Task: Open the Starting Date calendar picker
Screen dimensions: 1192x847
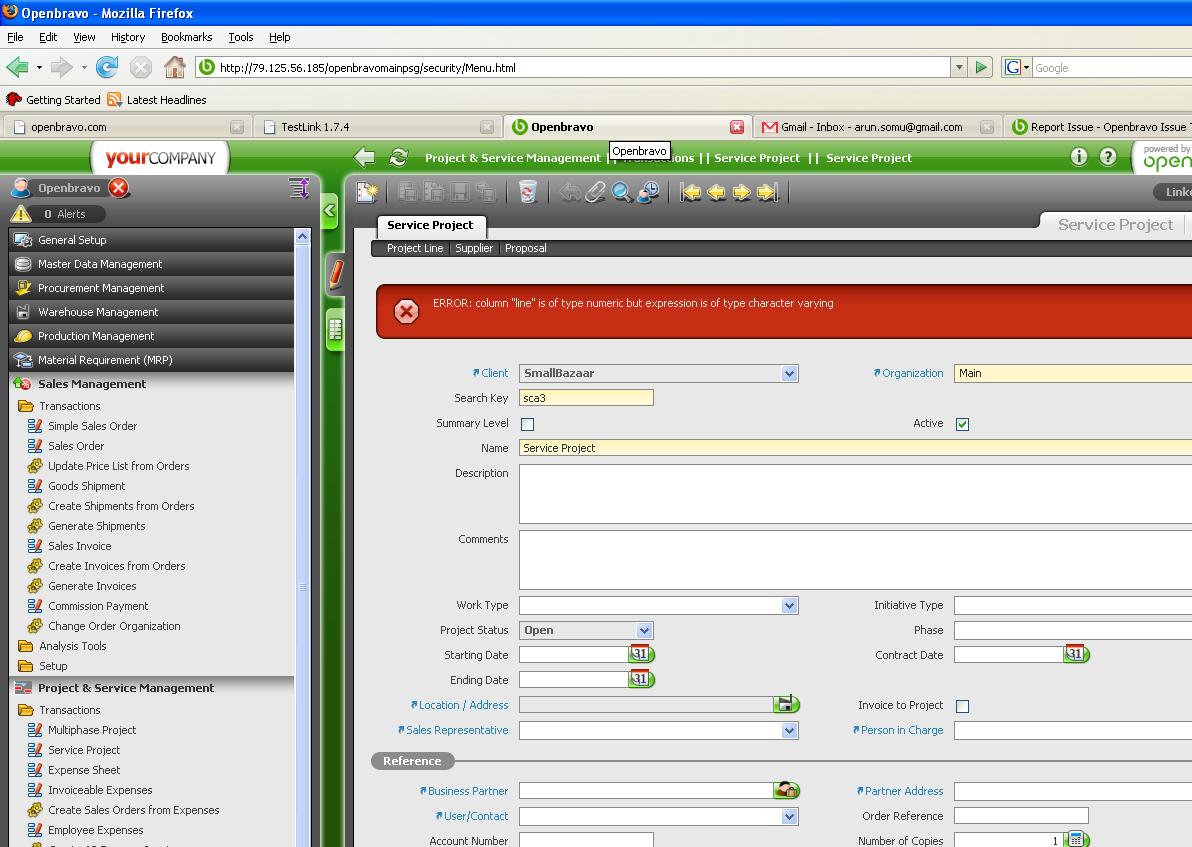Action: click(640, 654)
